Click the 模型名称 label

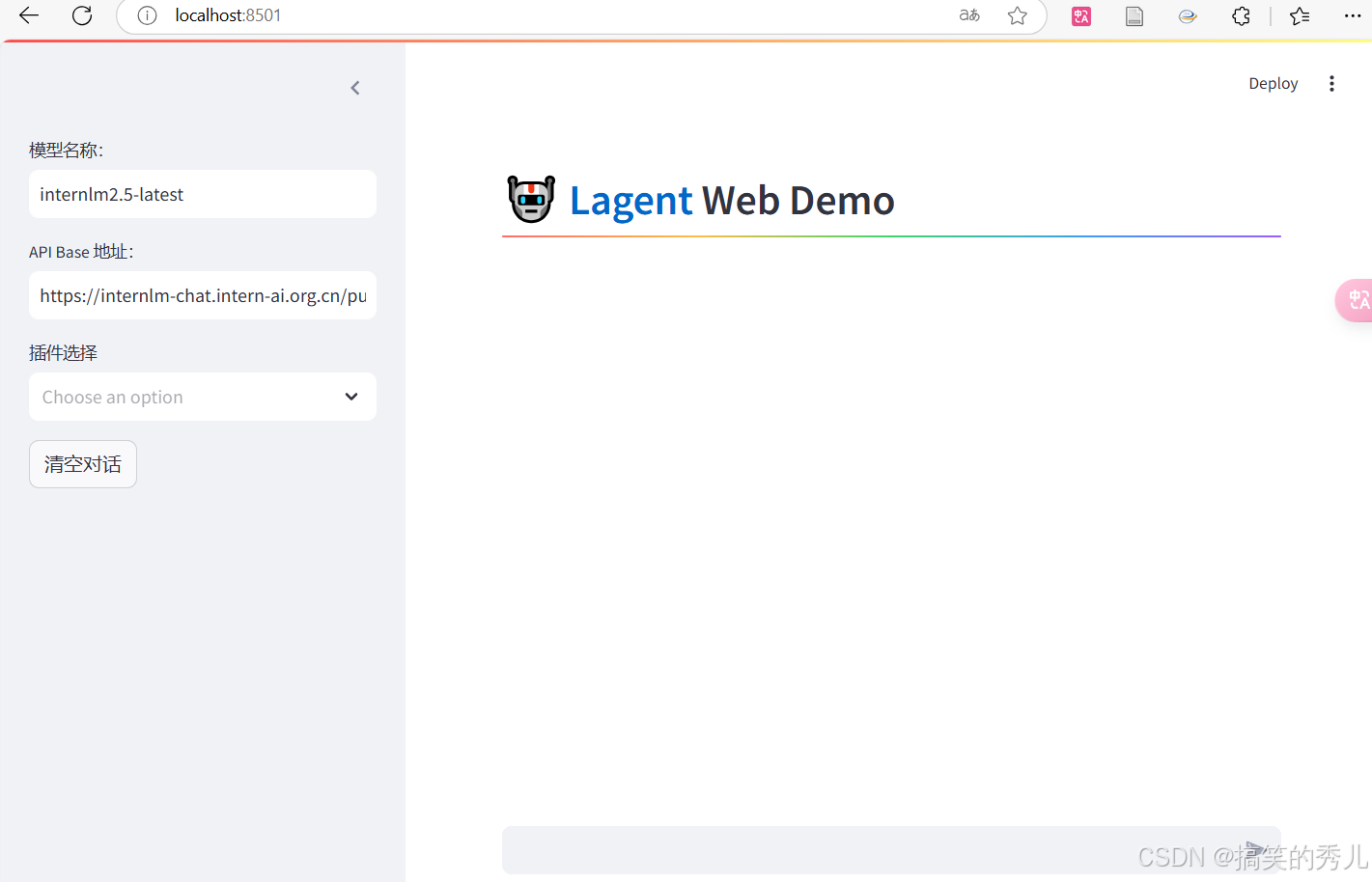(x=66, y=150)
